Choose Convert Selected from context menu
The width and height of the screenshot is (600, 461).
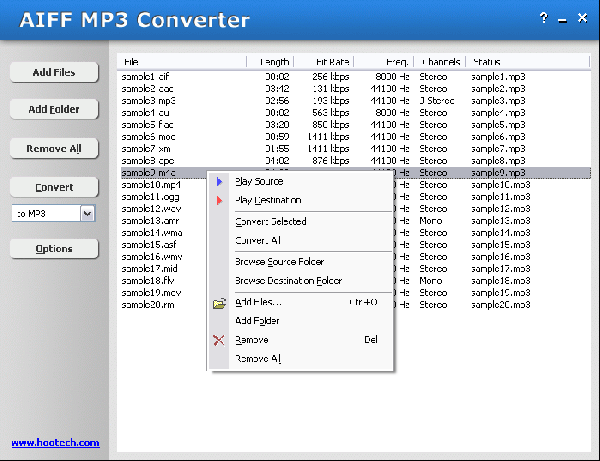(270, 222)
